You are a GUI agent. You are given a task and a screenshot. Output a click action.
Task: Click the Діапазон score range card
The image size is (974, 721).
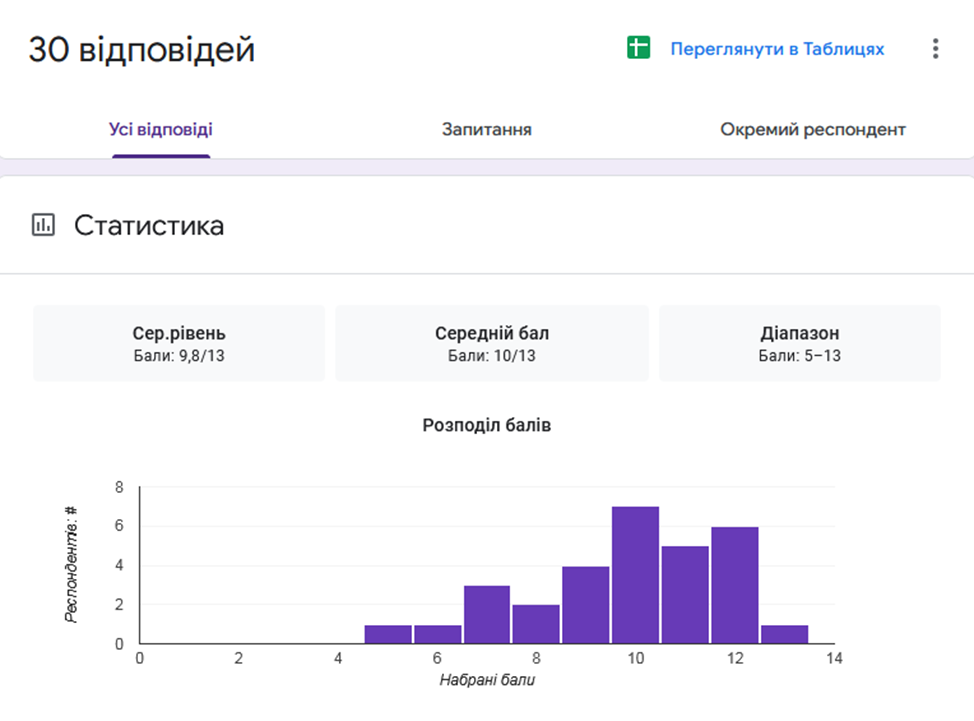click(x=799, y=343)
